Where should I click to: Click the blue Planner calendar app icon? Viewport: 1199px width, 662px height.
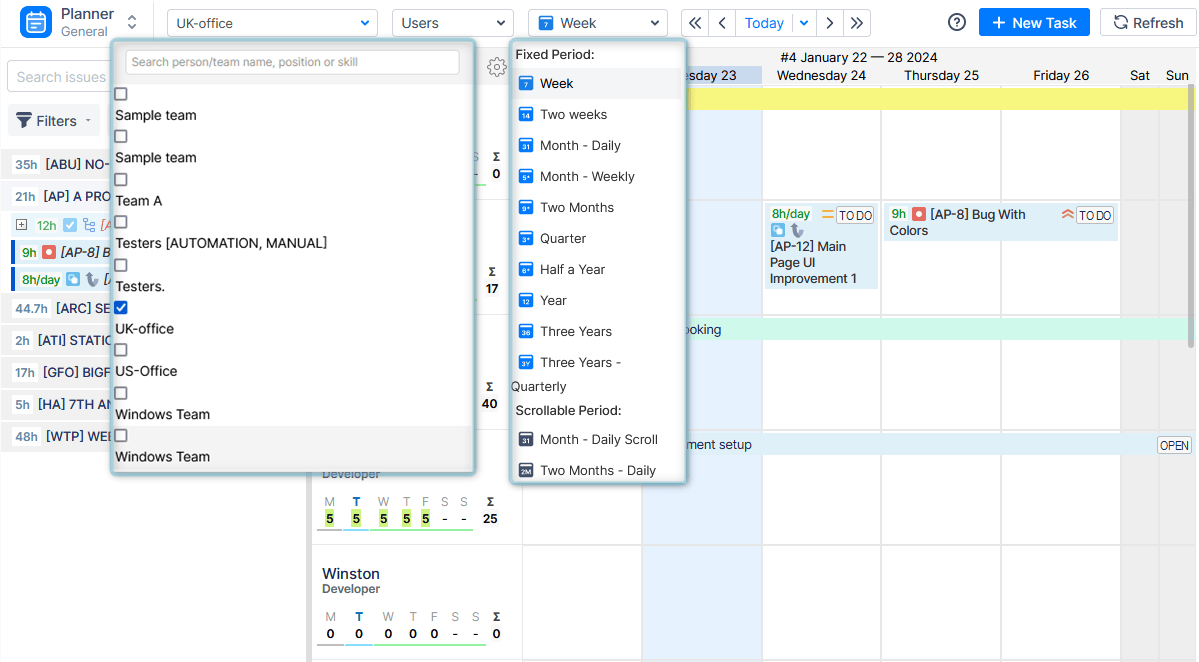[35, 22]
